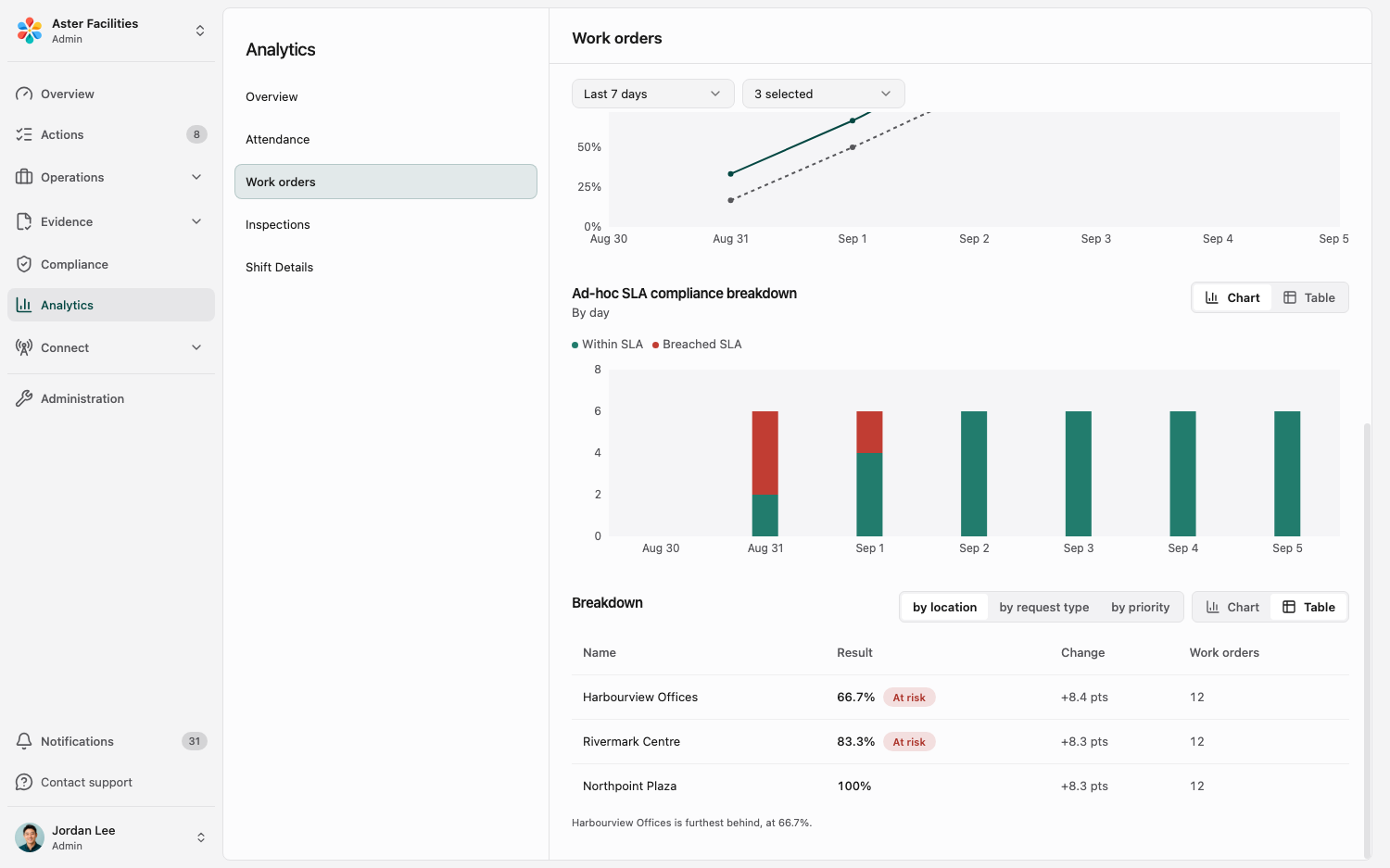Expand the Connect menu chevron
1390x868 pixels.
[x=196, y=347]
